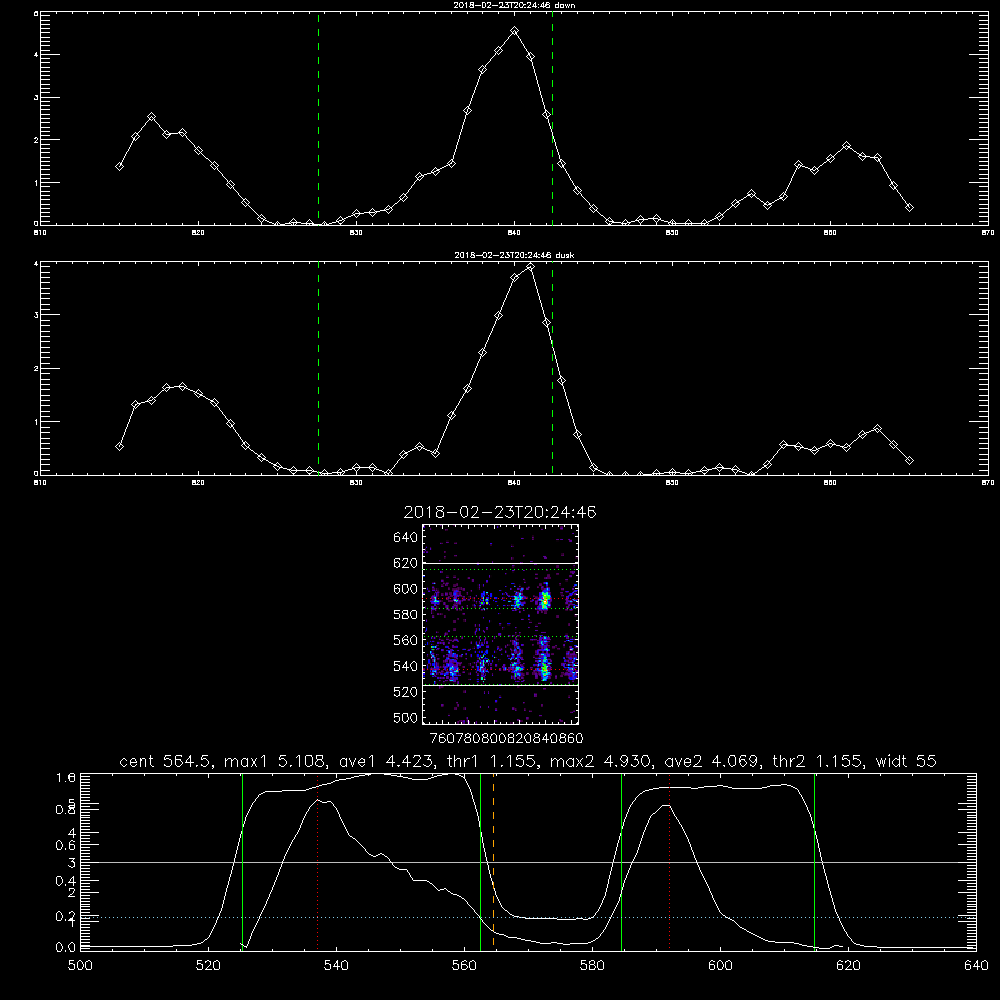Click the x-axis label 620 of bottom plot
This screenshot has width=1000, height=1000.
coord(849,965)
